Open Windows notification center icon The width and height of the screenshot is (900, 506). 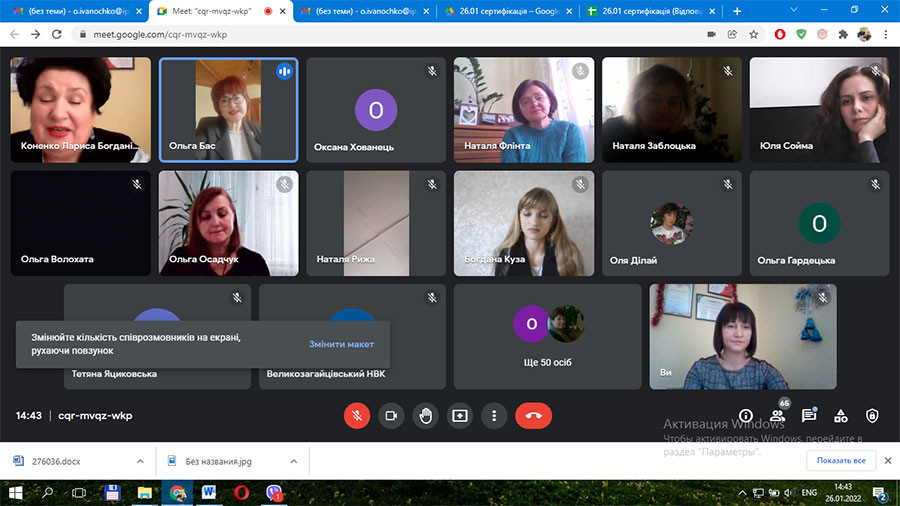point(879,493)
